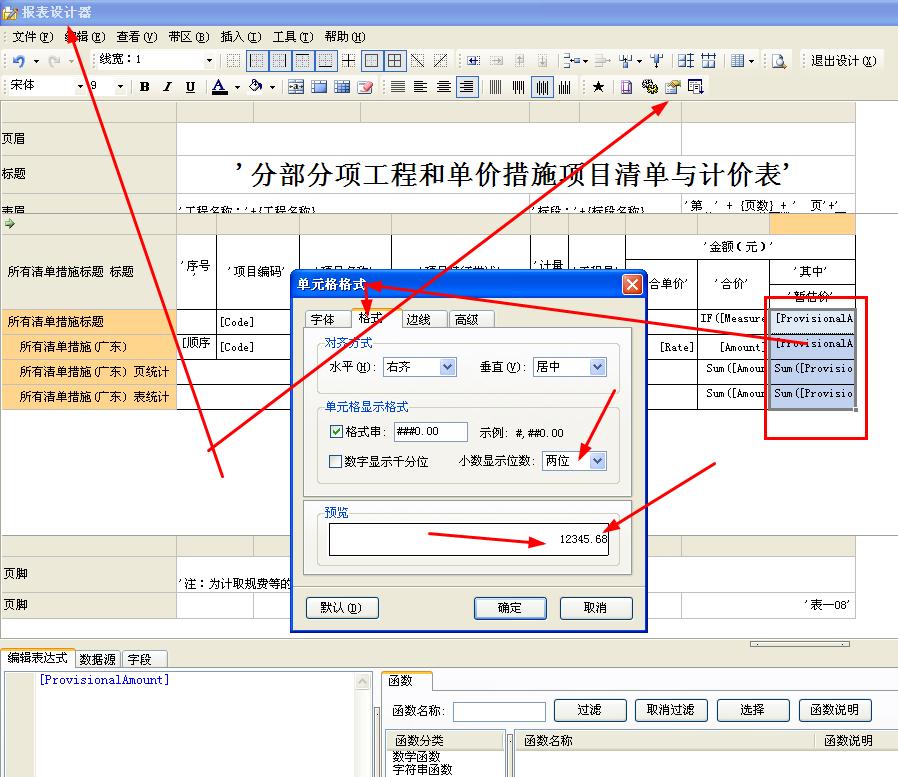Open the 插入 menu
The image size is (898, 777).
coord(241,37)
